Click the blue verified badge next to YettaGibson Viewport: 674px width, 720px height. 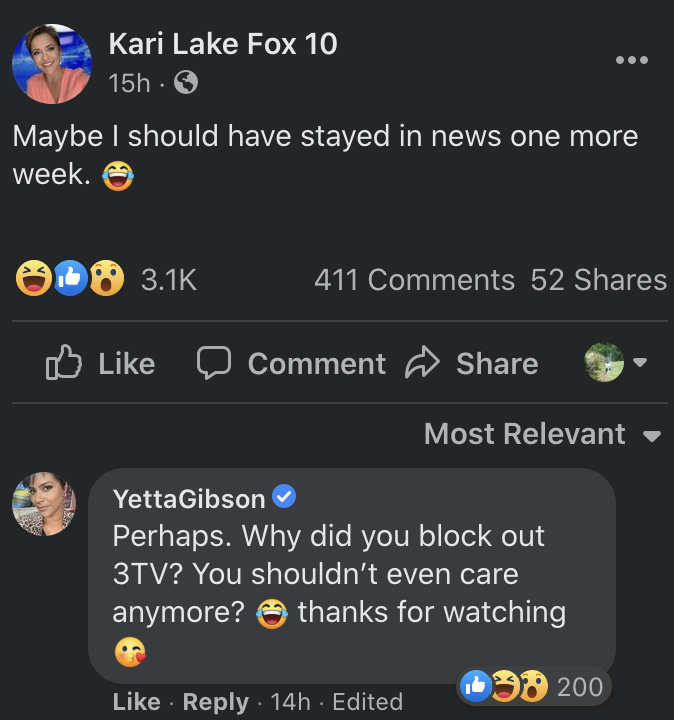pyautogui.click(x=284, y=496)
